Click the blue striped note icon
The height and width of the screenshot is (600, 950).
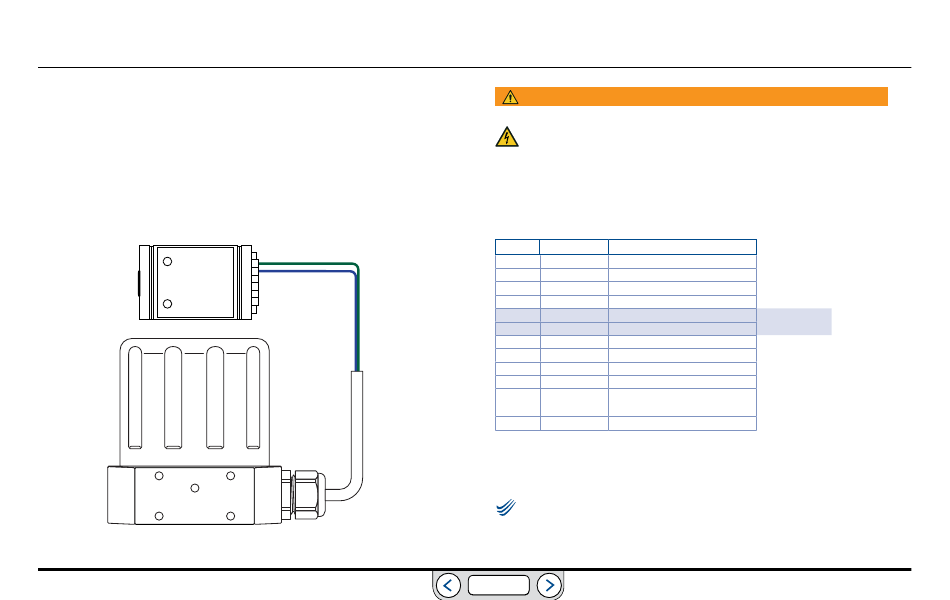coord(505,507)
